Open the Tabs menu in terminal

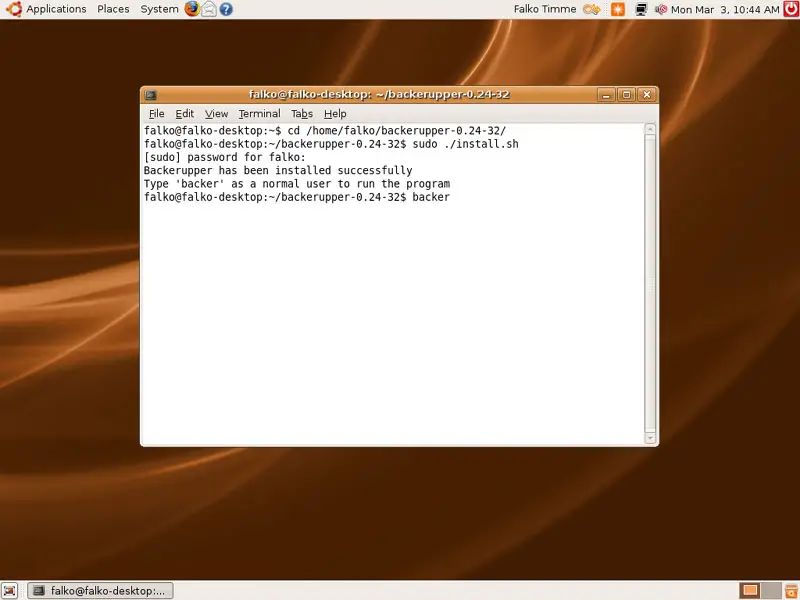tap(302, 114)
